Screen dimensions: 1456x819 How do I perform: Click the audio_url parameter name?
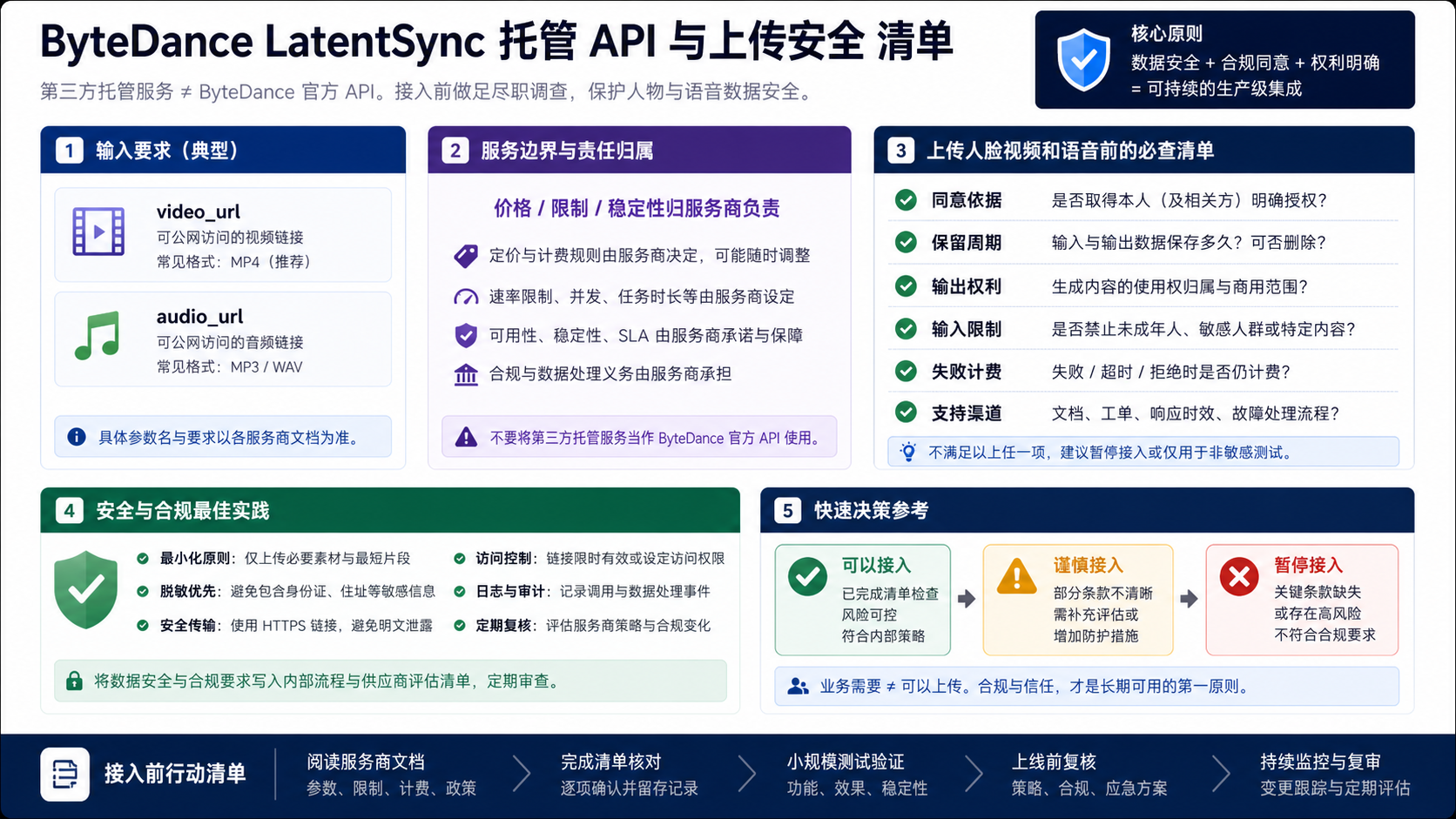200,317
